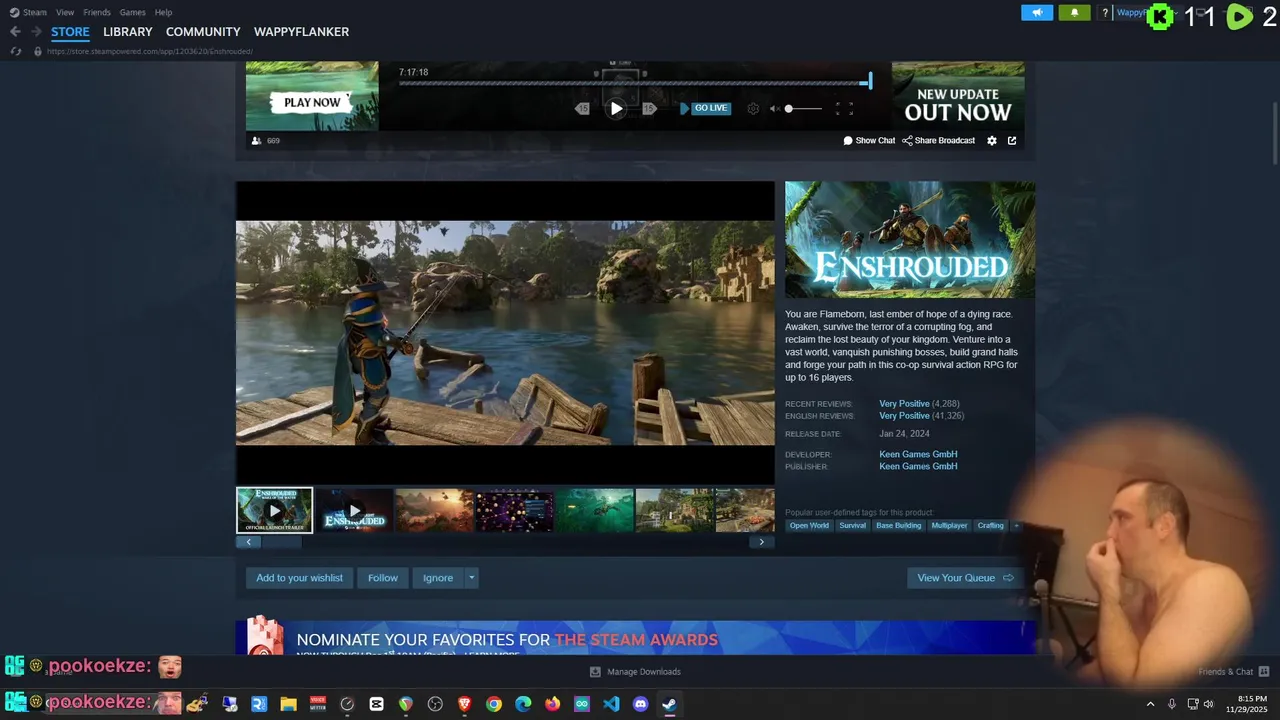Select the skill tree screenshot thumbnail
Screen dimensions: 1280x720
click(x=514, y=510)
